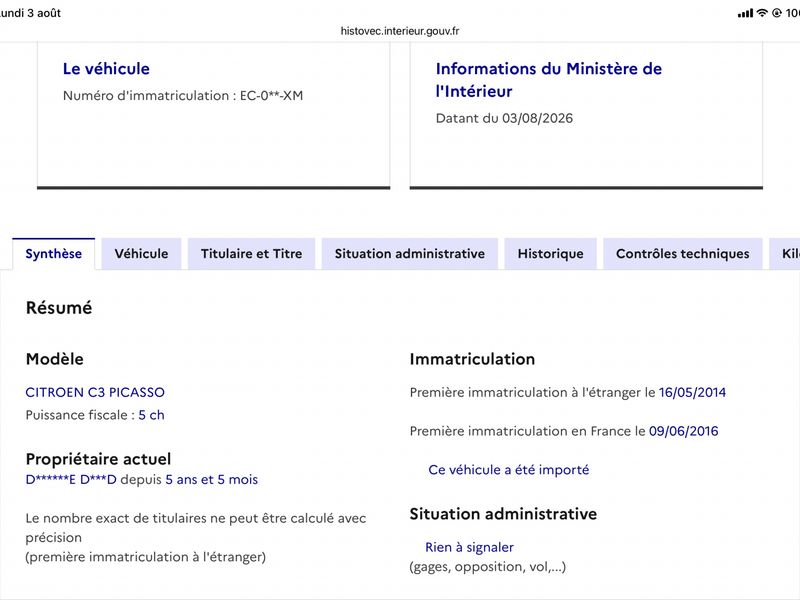The image size is (800, 600).
Task: Click owner name D******E D***D
Action: (71, 480)
